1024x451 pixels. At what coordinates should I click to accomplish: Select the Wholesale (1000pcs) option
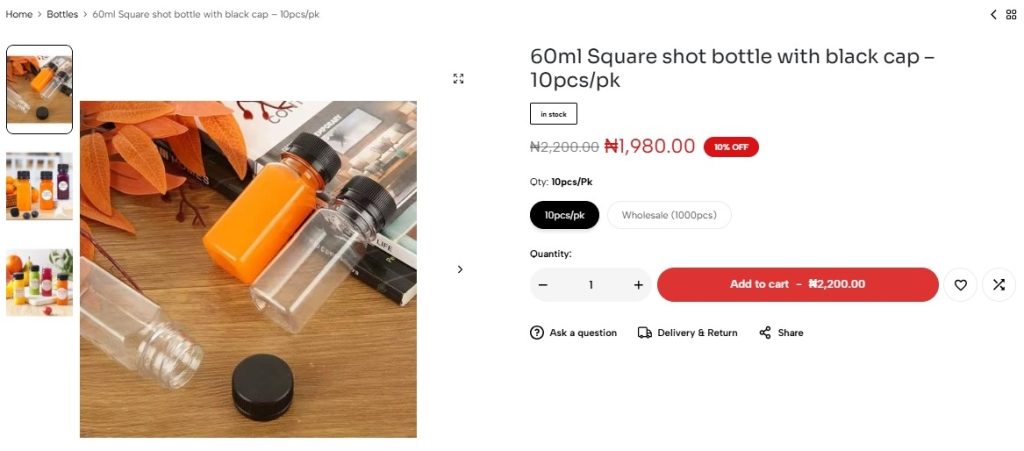(669, 215)
